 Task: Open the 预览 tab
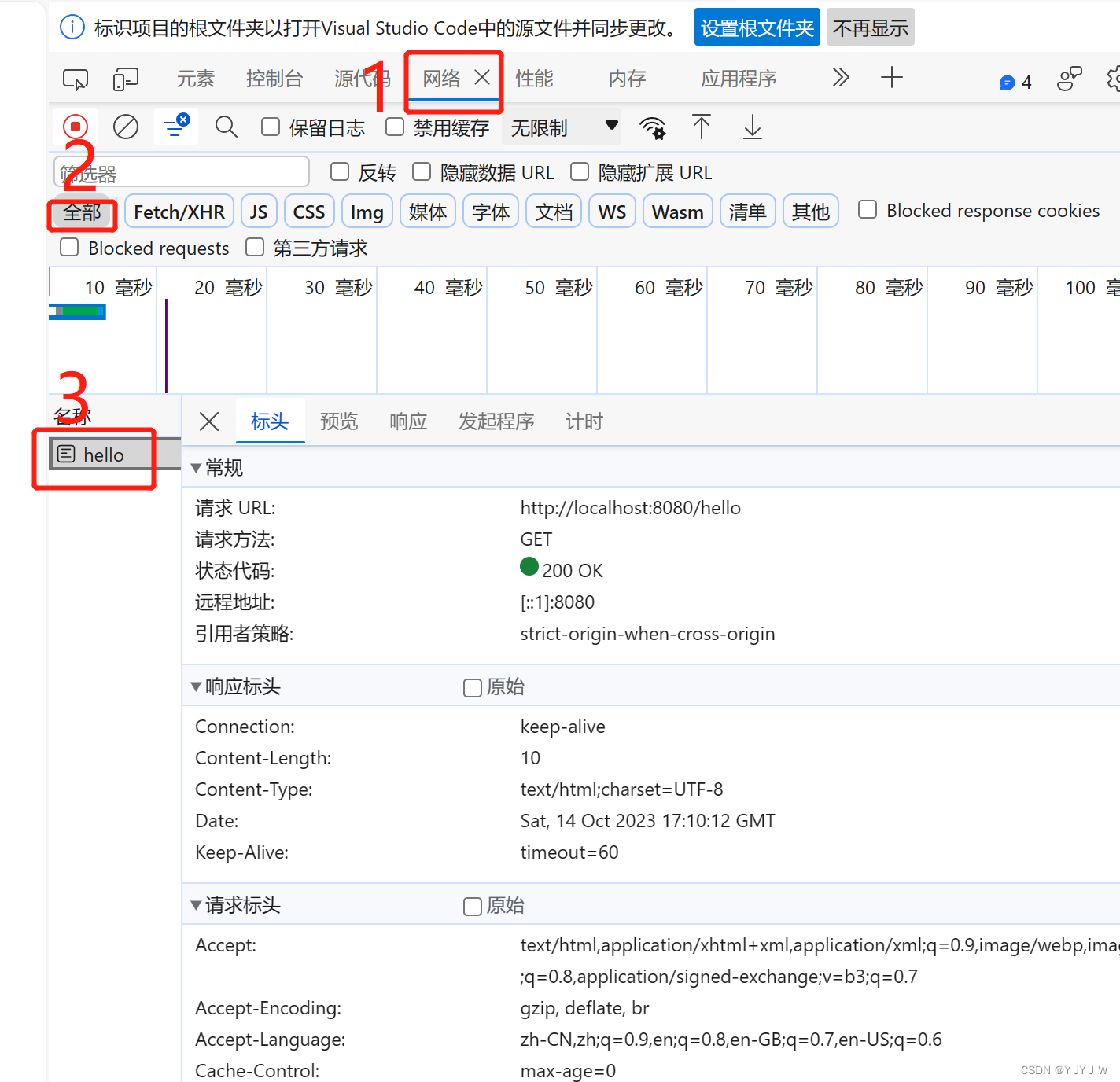(x=338, y=421)
